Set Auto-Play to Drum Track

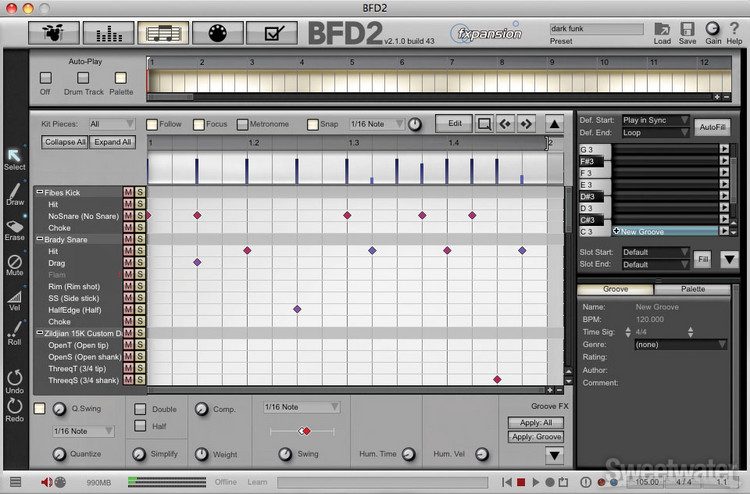click(83, 77)
